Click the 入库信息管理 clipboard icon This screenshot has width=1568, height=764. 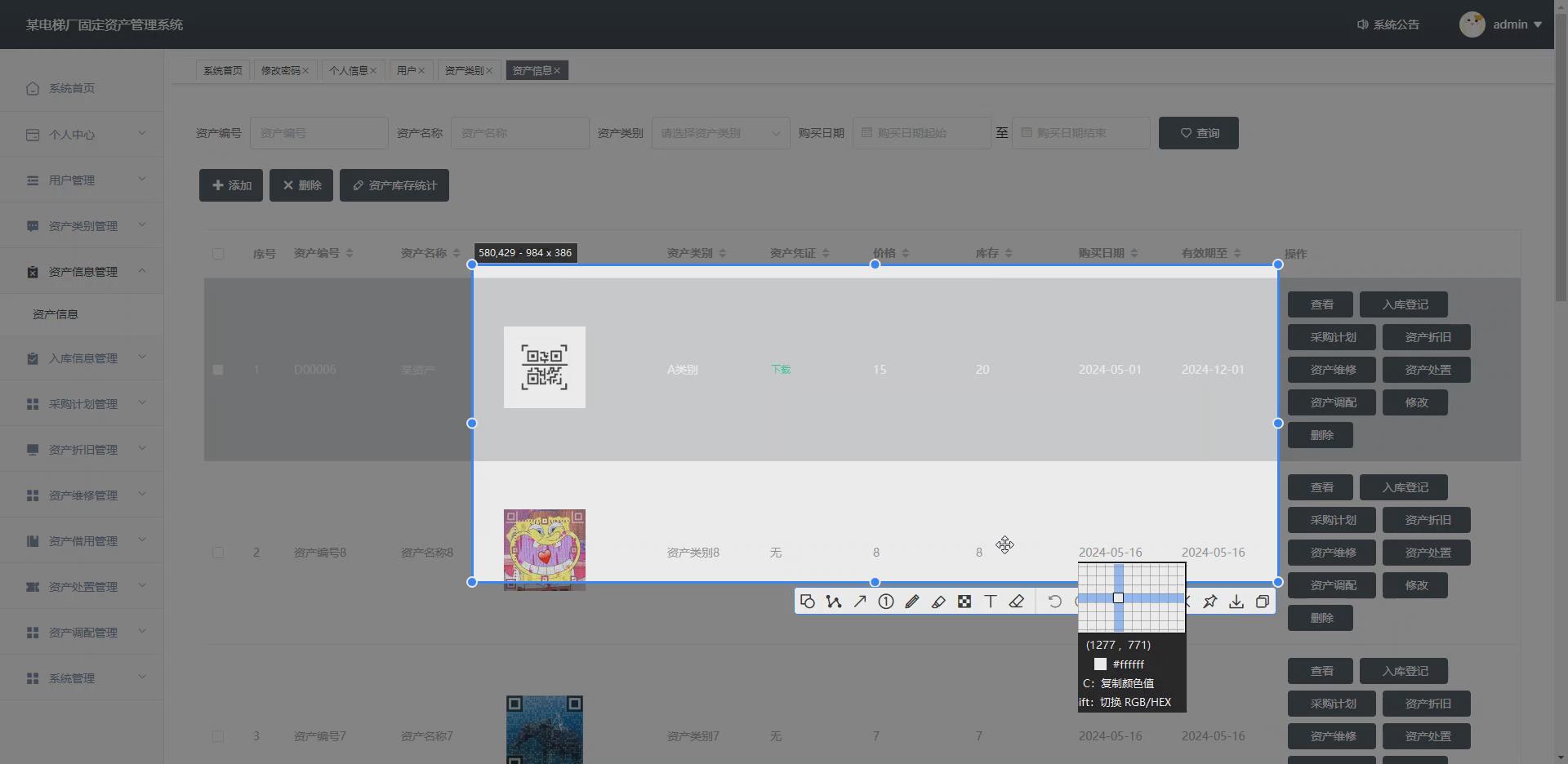tap(33, 358)
